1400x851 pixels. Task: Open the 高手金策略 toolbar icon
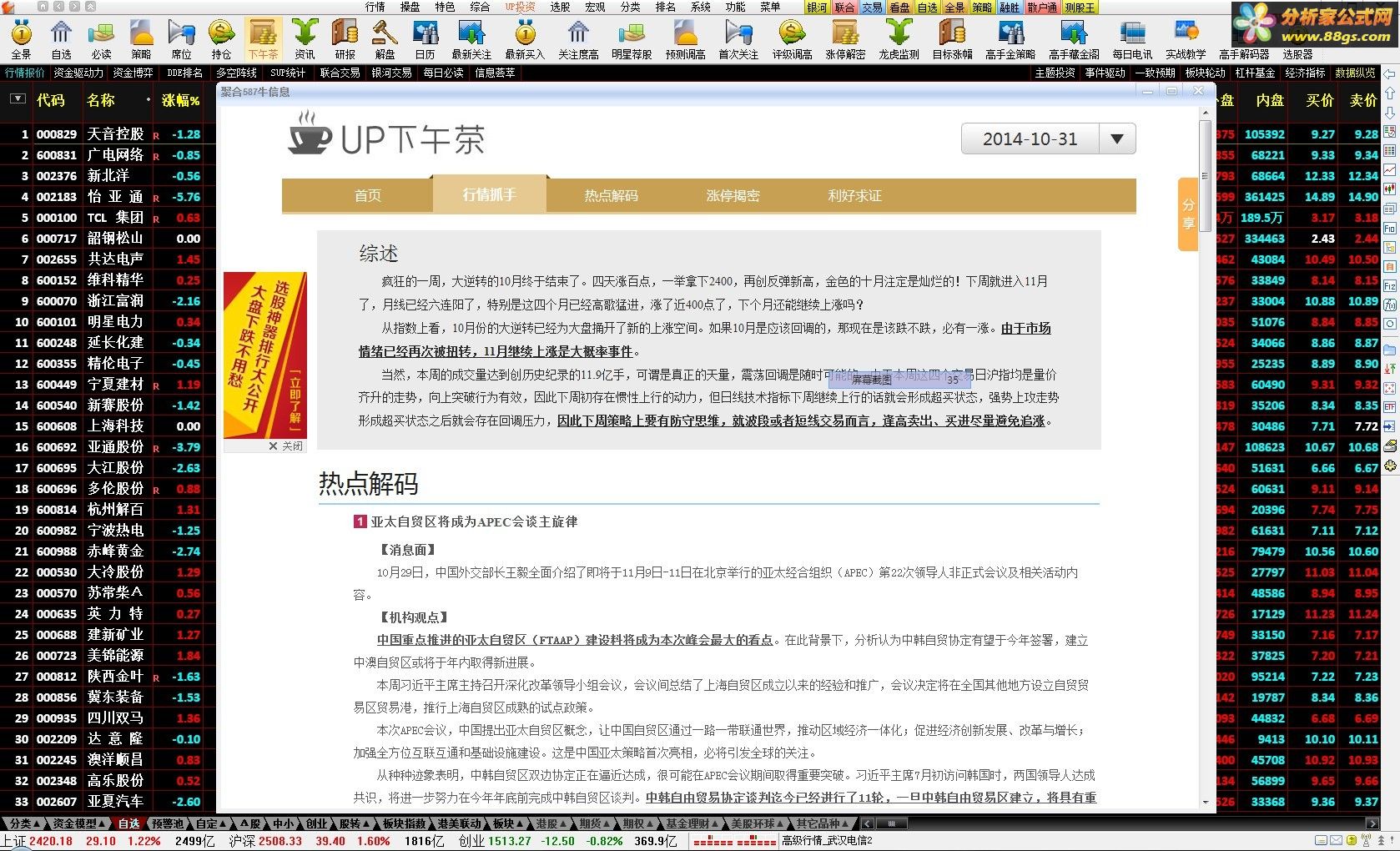coord(1010,39)
